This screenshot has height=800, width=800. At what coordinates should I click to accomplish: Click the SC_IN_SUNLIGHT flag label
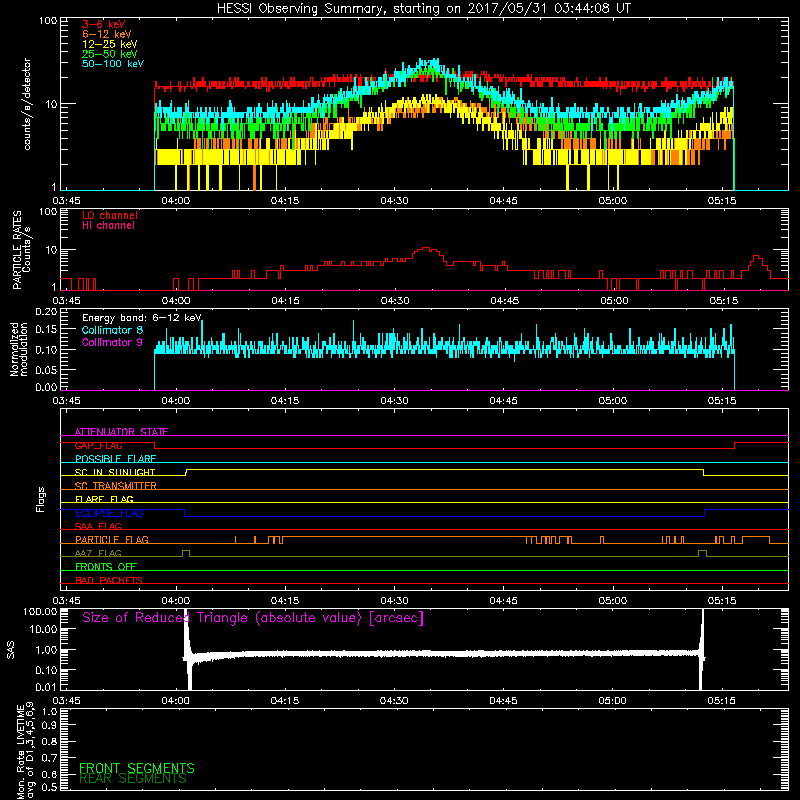click(x=115, y=472)
